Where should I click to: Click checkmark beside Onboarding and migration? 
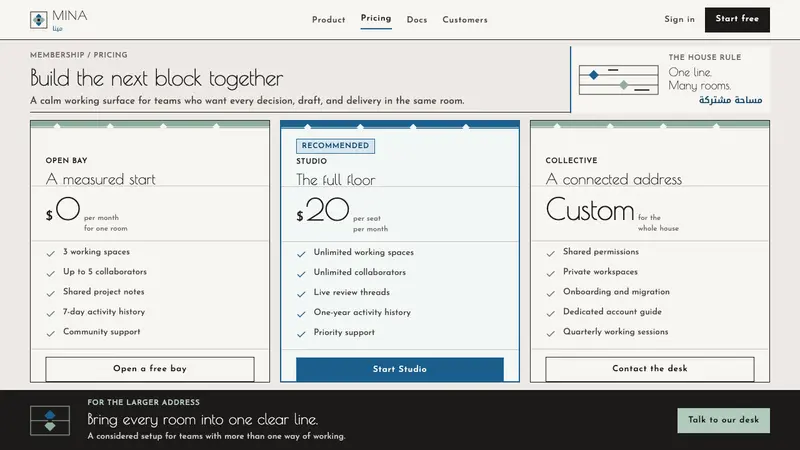click(x=551, y=293)
